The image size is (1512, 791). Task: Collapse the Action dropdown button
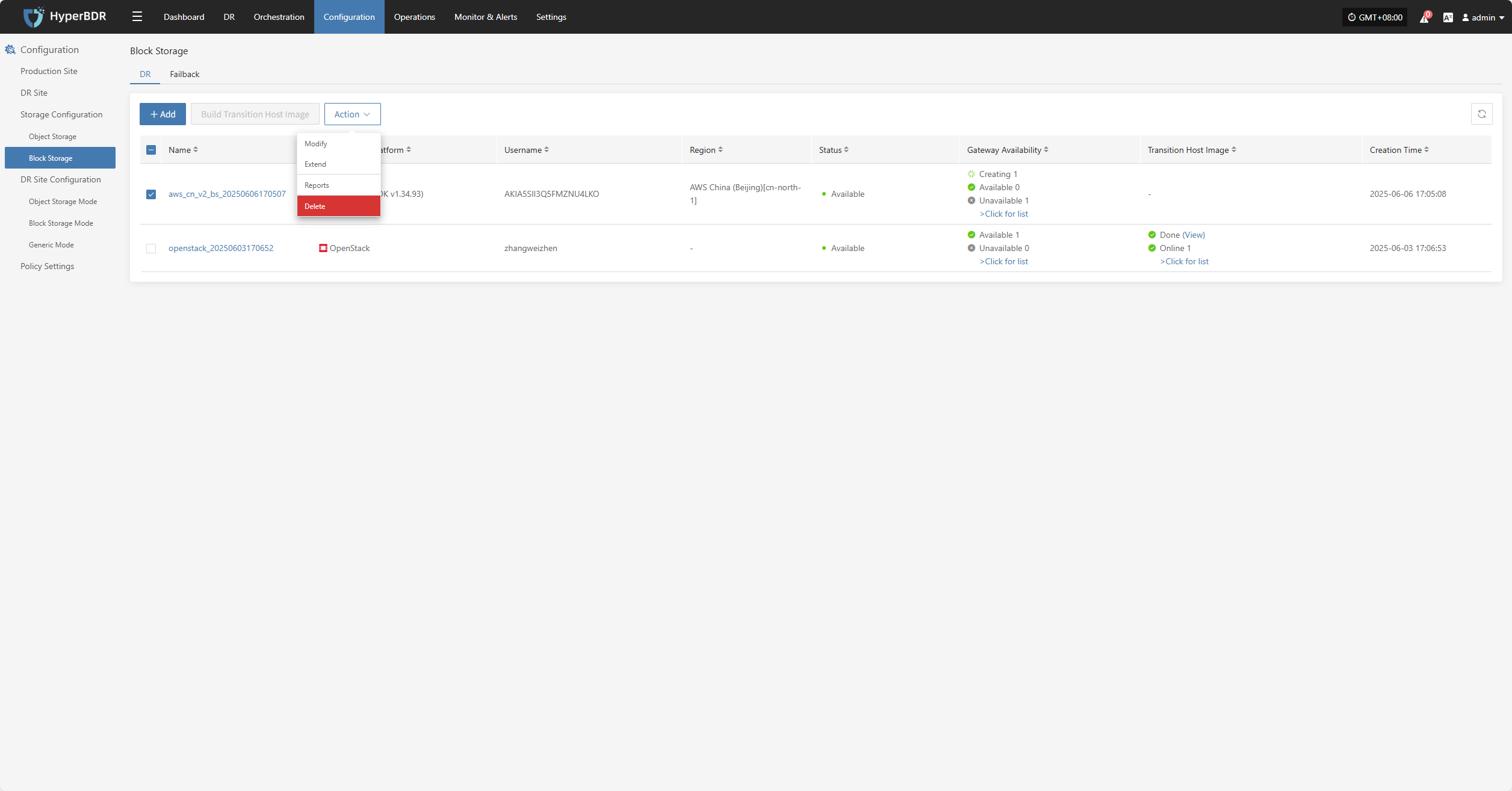tap(352, 114)
